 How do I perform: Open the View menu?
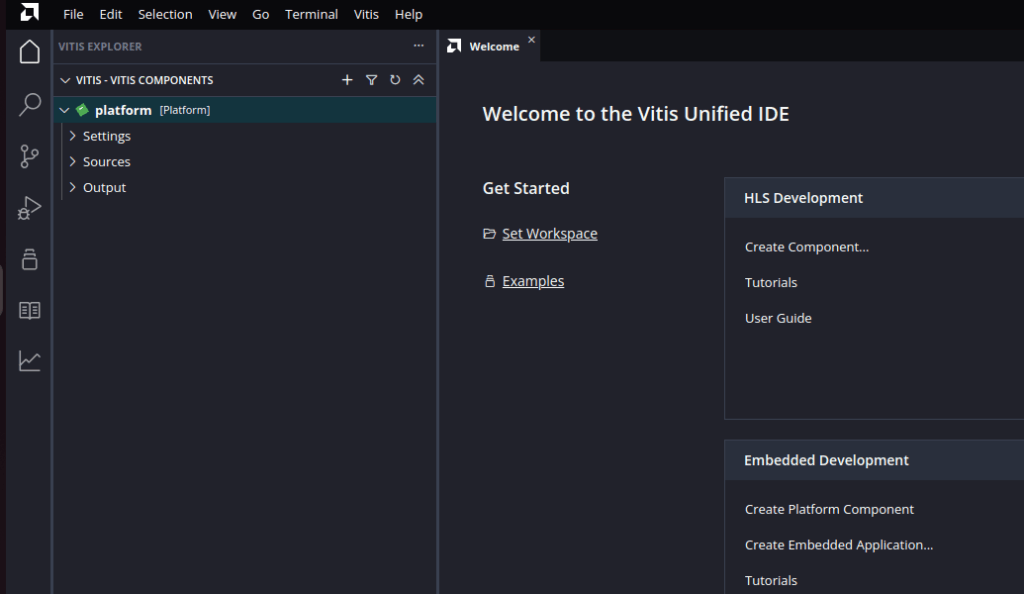[222, 14]
